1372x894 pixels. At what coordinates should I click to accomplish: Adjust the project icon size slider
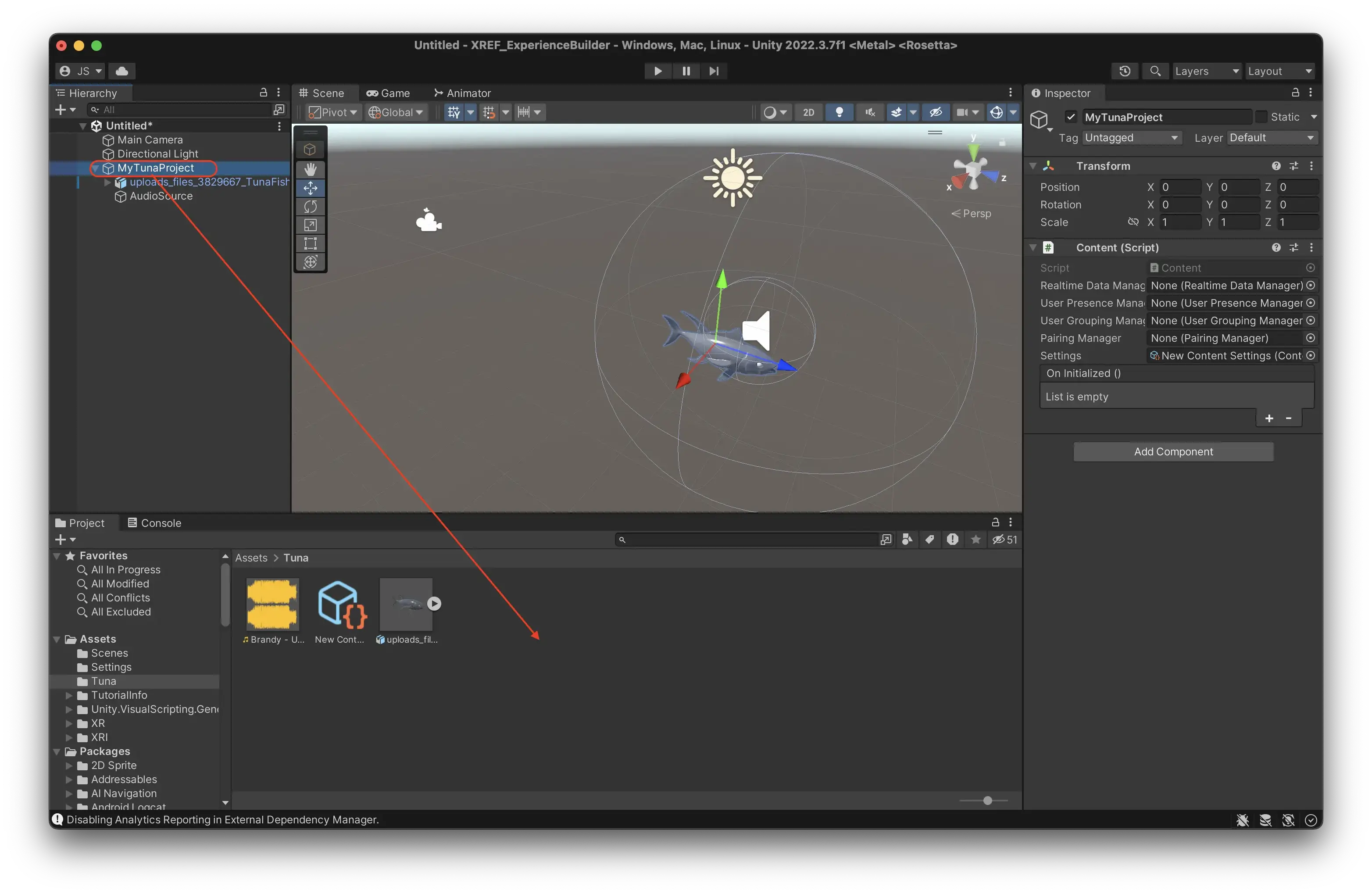pyautogui.click(x=987, y=801)
